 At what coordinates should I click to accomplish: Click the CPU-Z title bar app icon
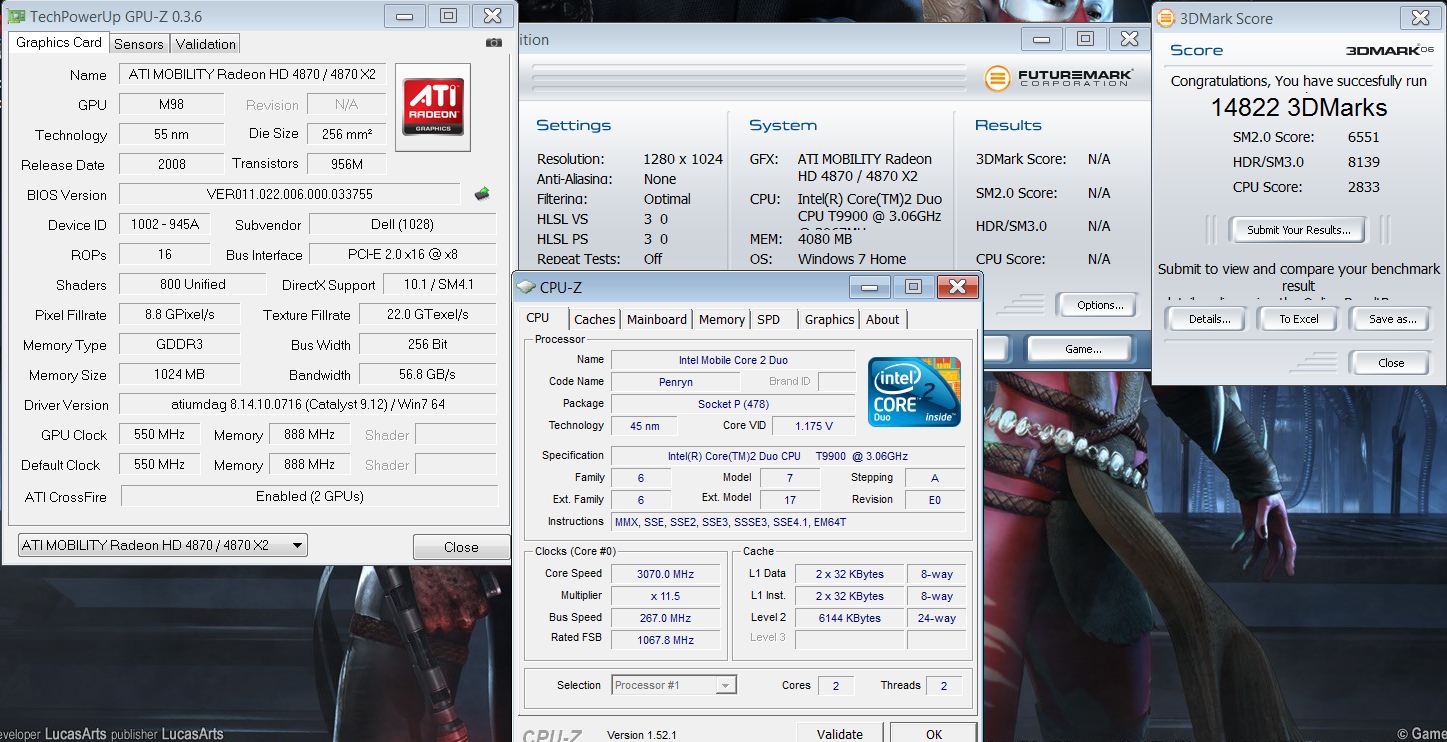pos(526,287)
